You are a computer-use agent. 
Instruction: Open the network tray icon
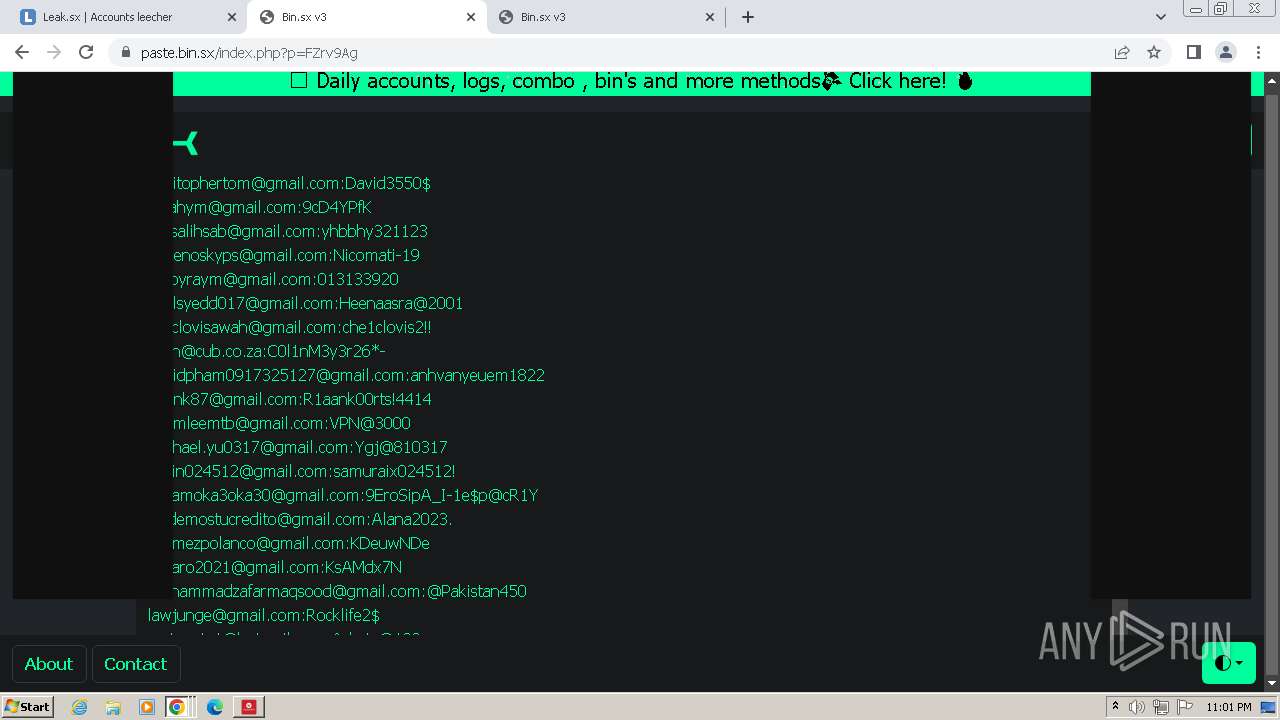tap(1161, 707)
